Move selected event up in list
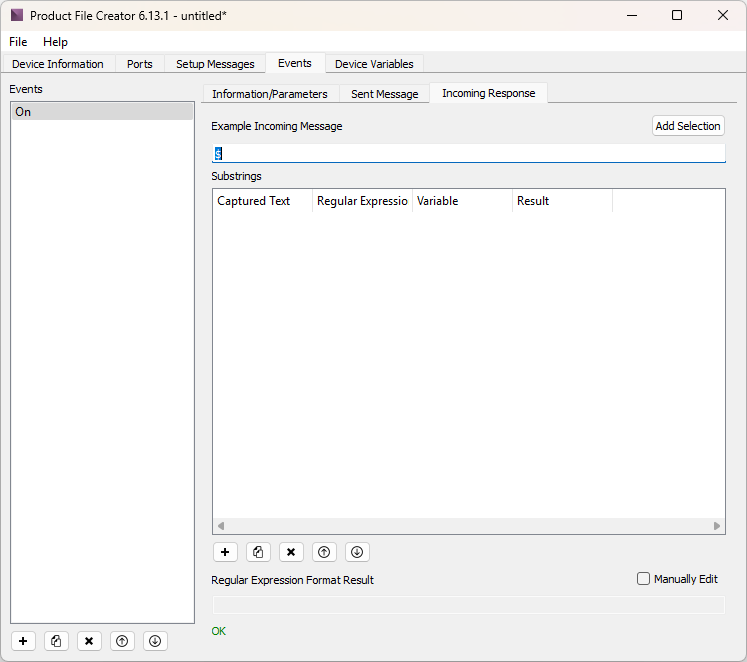The width and height of the screenshot is (747, 662). tap(122, 641)
